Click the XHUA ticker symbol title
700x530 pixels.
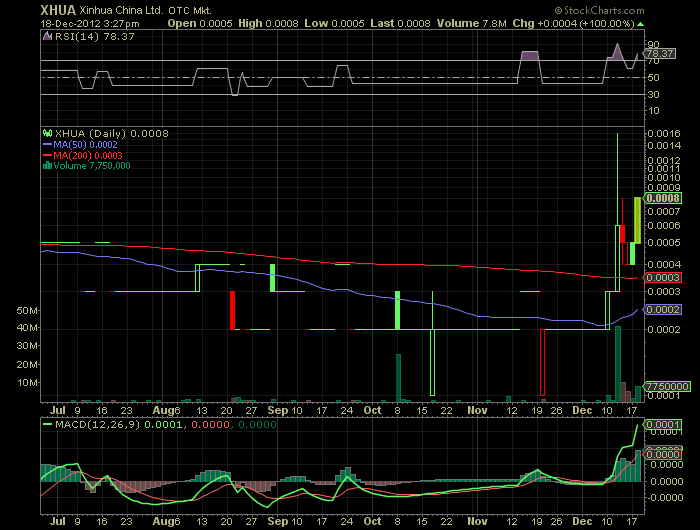click(58, 10)
